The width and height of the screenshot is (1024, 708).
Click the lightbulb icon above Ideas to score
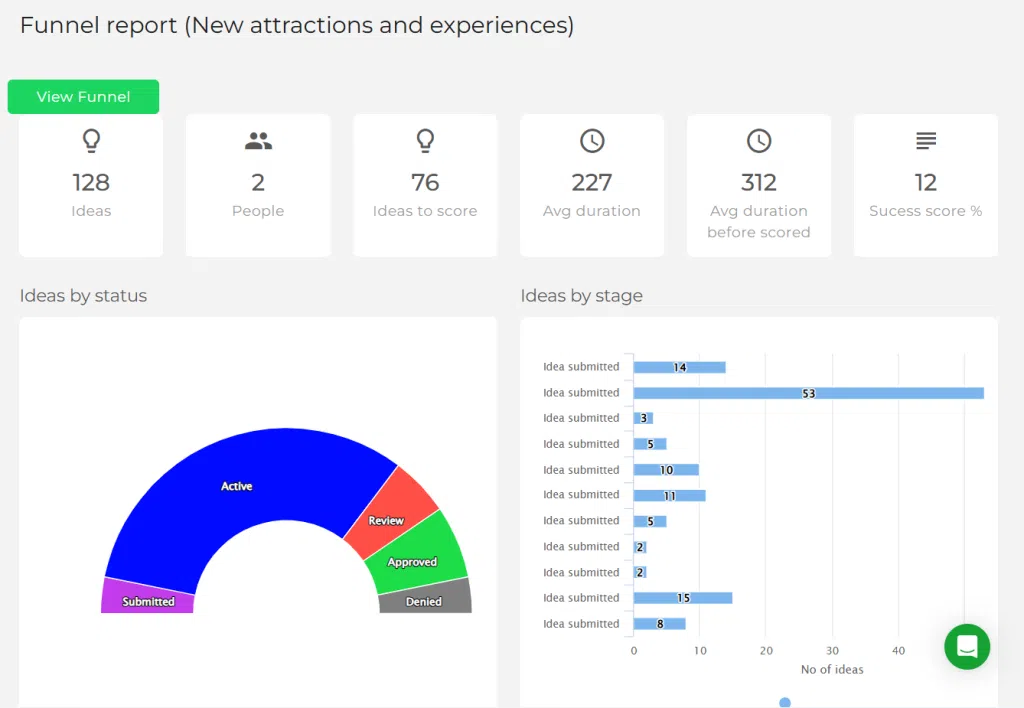coord(425,140)
